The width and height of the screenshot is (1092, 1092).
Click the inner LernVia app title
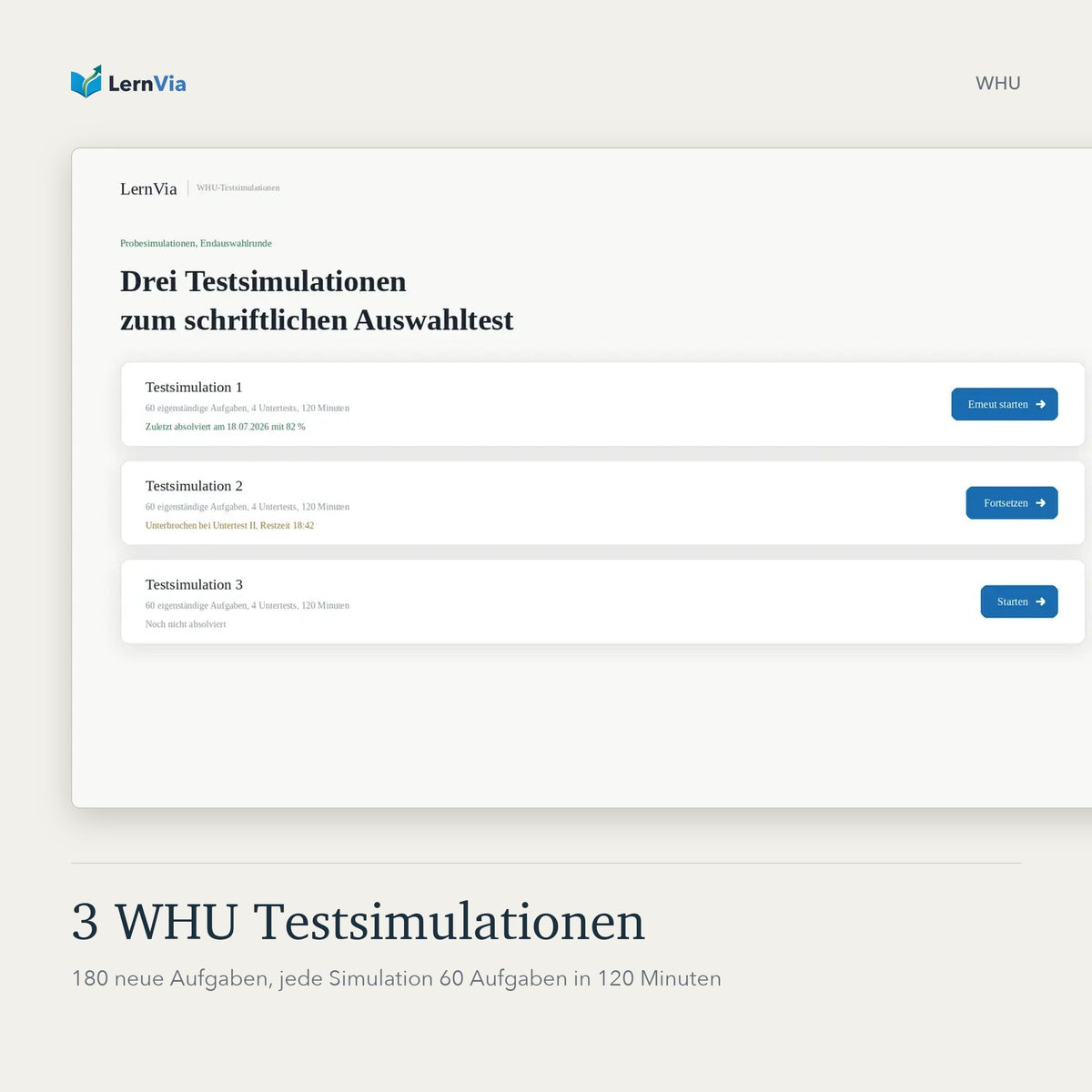148,188
